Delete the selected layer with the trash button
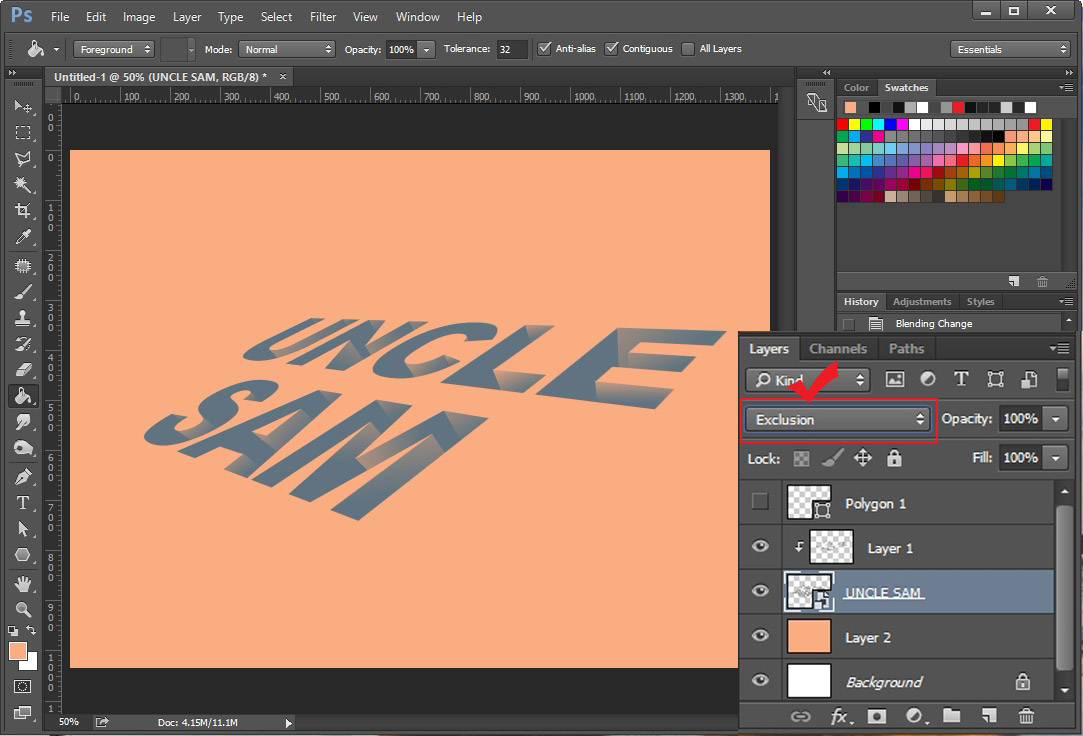Viewport: 1083px width, 736px height. tap(1026, 717)
